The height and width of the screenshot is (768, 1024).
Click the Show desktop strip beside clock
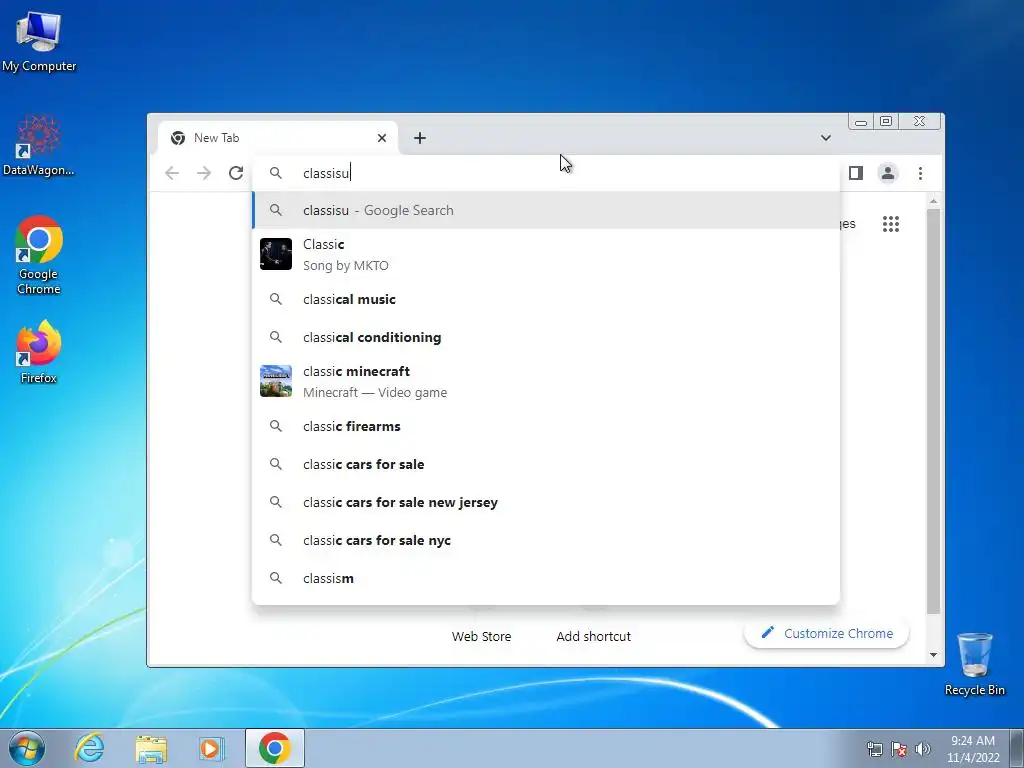(x=1017, y=748)
